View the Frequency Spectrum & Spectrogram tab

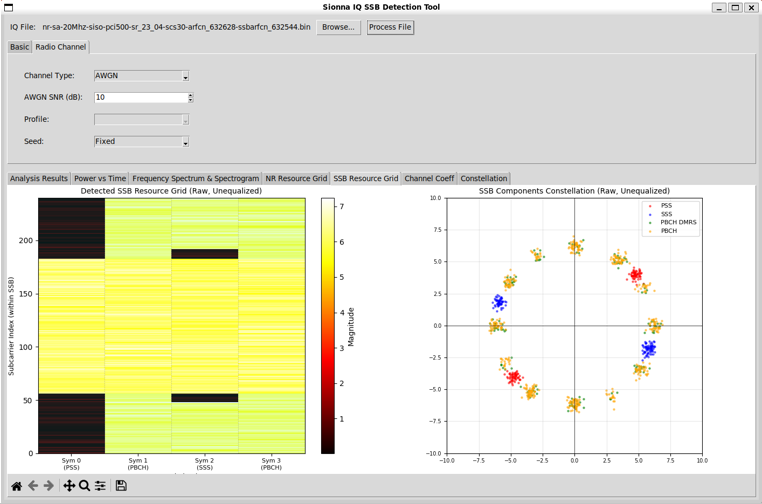point(195,179)
